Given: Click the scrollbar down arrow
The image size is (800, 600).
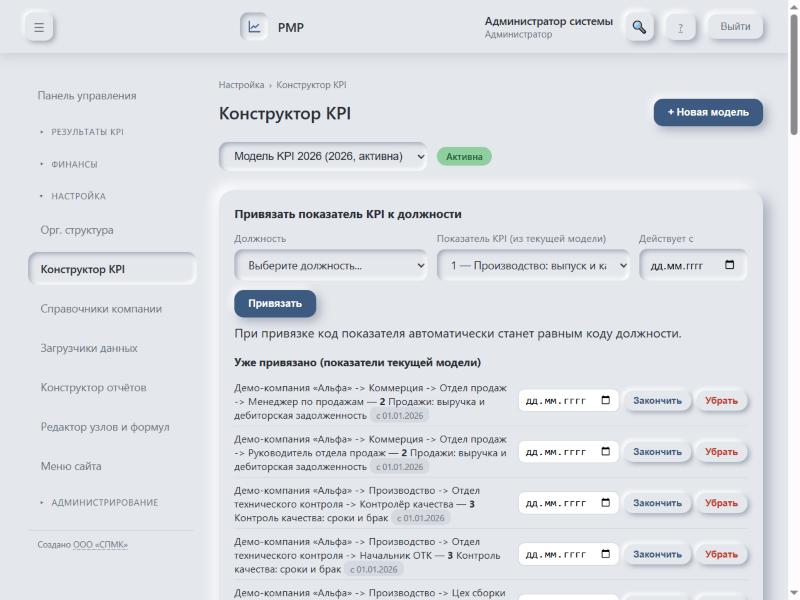Looking at the screenshot, I should click(794, 594).
